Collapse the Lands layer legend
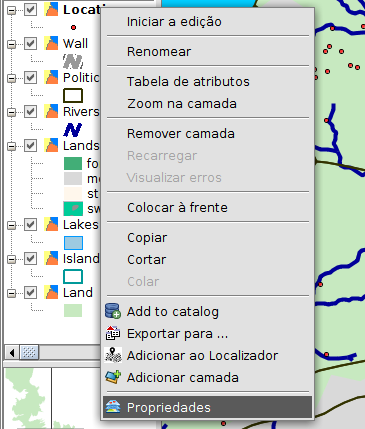 pyautogui.click(x=12, y=146)
